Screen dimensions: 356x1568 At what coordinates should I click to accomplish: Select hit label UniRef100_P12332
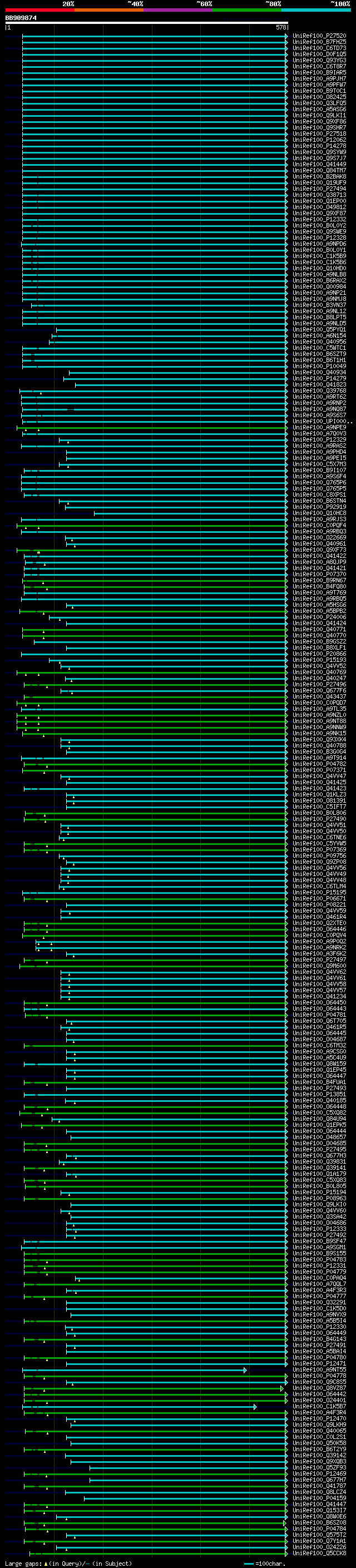[x=319, y=220]
